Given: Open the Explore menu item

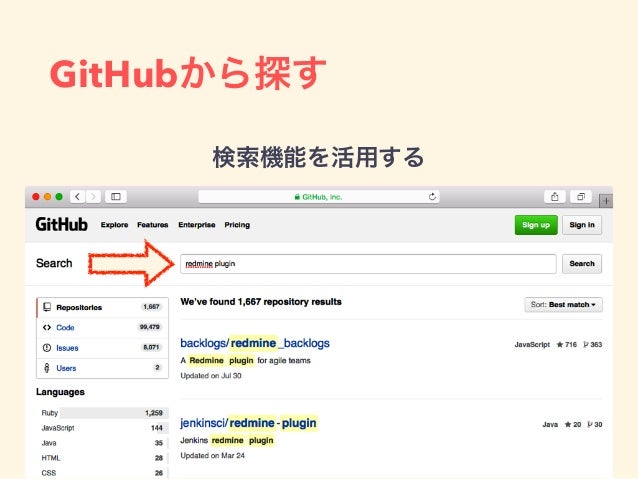Looking at the screenshot, I should (114, 225).
